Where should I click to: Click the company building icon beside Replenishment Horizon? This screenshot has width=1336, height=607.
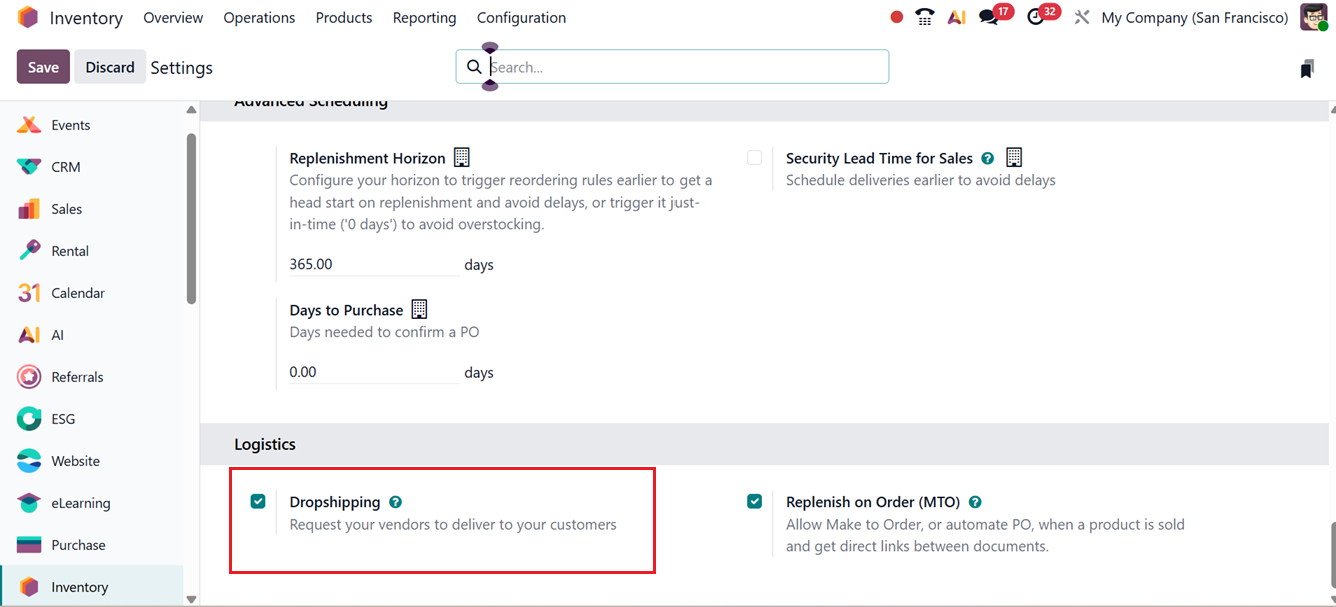point(461,156)
